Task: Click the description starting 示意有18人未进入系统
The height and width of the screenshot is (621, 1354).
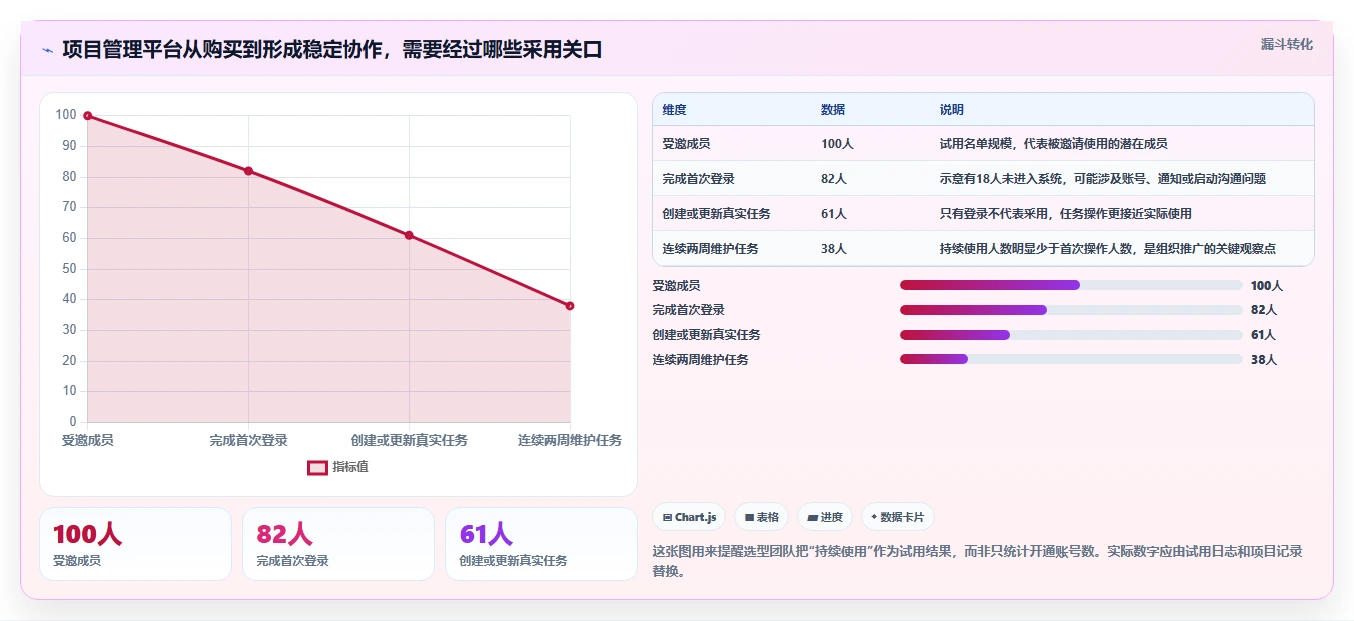Action: point(1102,179)
